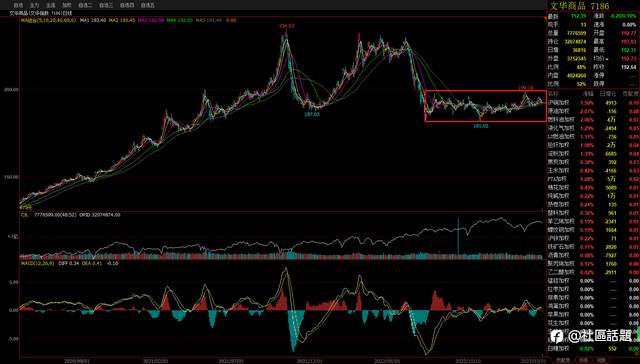This screenshot has height=364, width=640.
Task: Click the Facebook logo watermark
Action: (x=556, y=336)
